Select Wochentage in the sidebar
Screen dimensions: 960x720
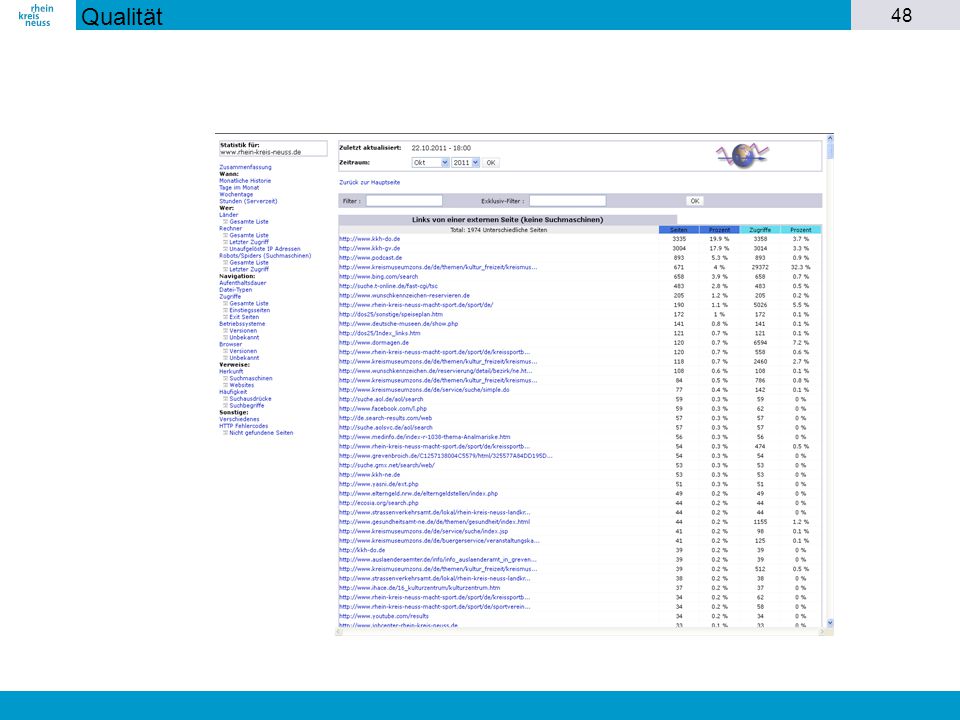click(x=236, y=194)
